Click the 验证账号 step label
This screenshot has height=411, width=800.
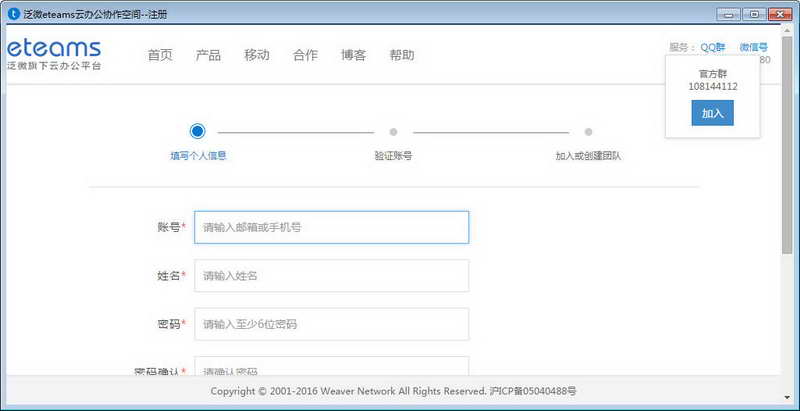click(x=393, y=156)
